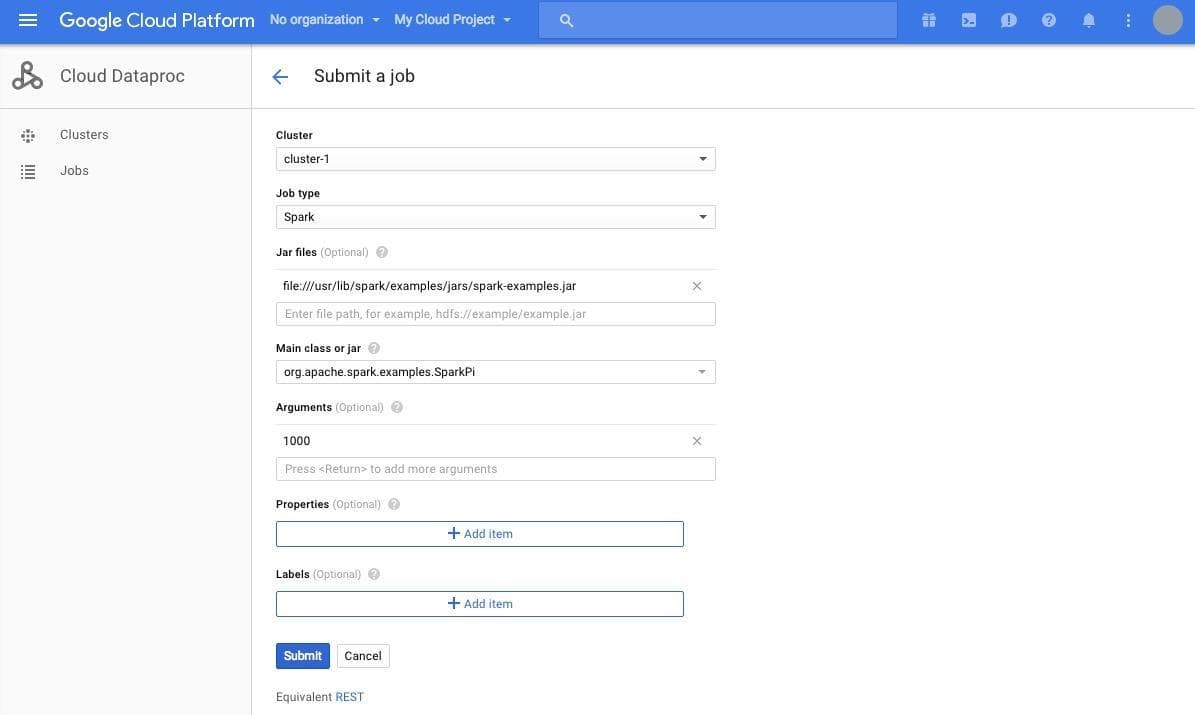Open the No organization dropdown

pyautogui.click(x=325, y=20)
